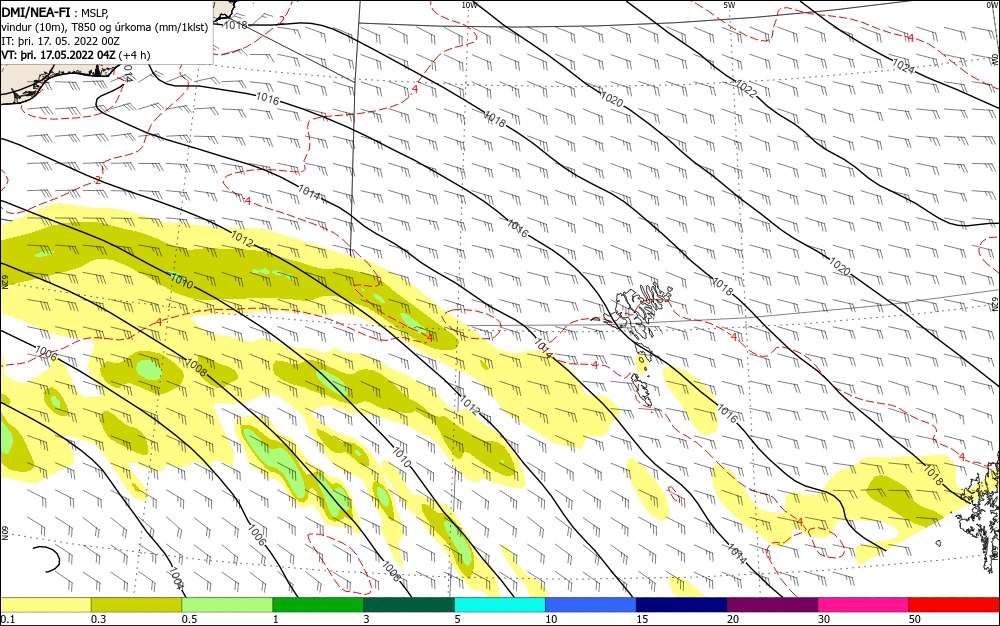This screenshot has height=626, width=1000.
Task: Click the 'vindur (10m), T850 og úrkoma' line
Action: pyautogui.click(x=105, y=27)
